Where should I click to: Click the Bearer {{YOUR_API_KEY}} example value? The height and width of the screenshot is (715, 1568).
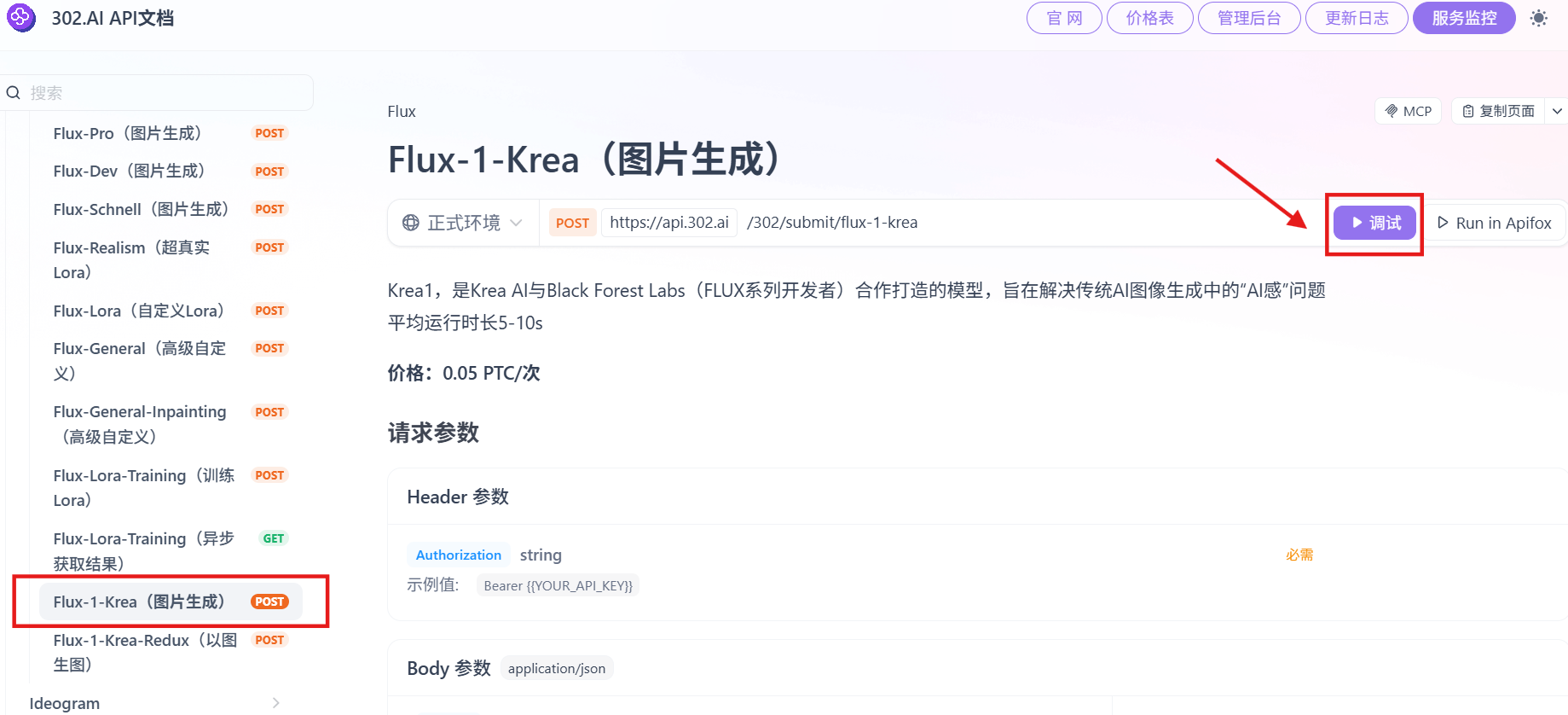pos(558,585)
